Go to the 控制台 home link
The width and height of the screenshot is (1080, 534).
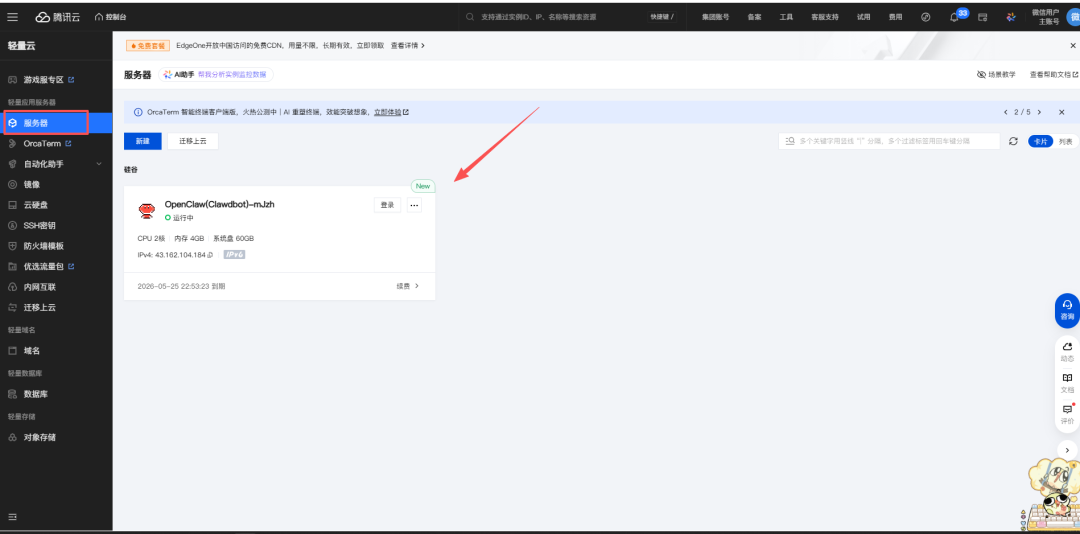click(x=111, y=17)
